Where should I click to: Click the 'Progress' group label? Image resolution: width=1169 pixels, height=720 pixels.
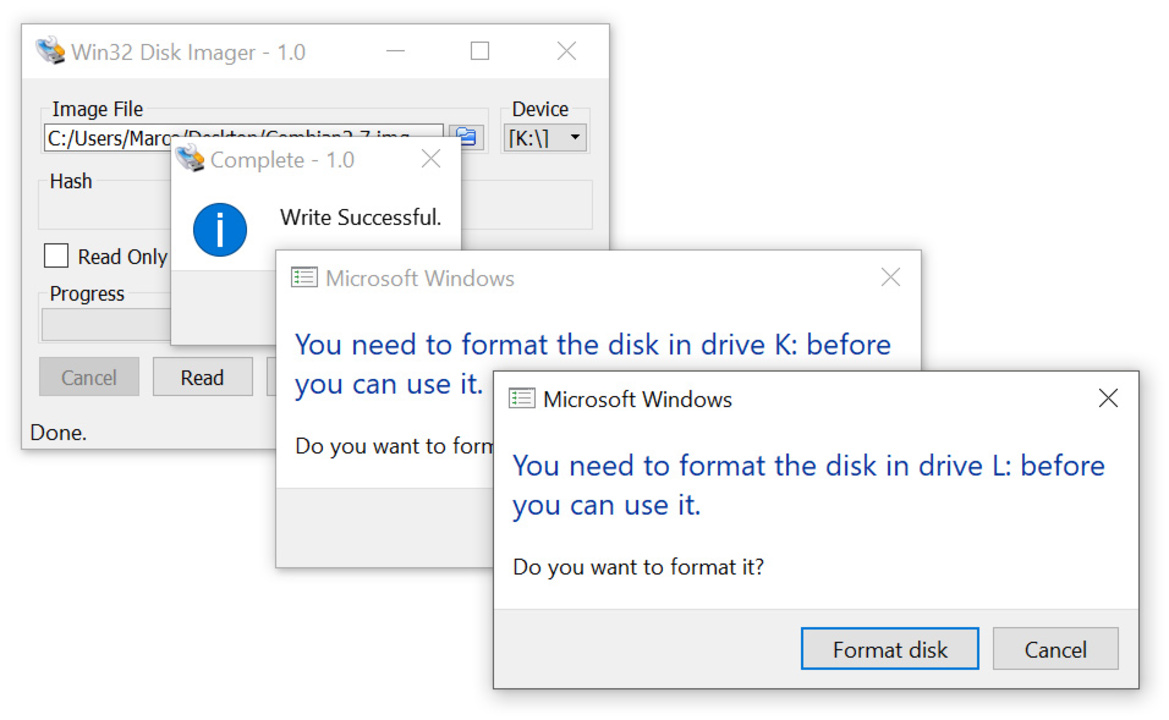[87, 294]
